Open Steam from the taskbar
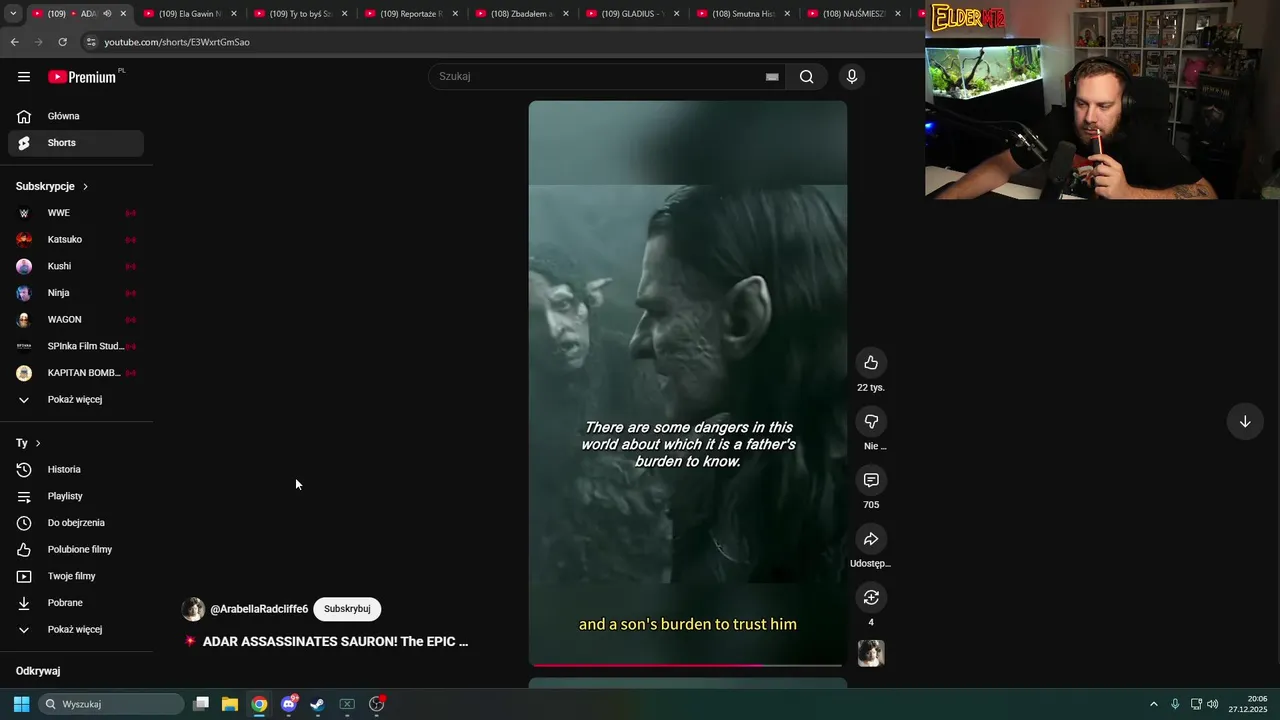 pos(317,704)
